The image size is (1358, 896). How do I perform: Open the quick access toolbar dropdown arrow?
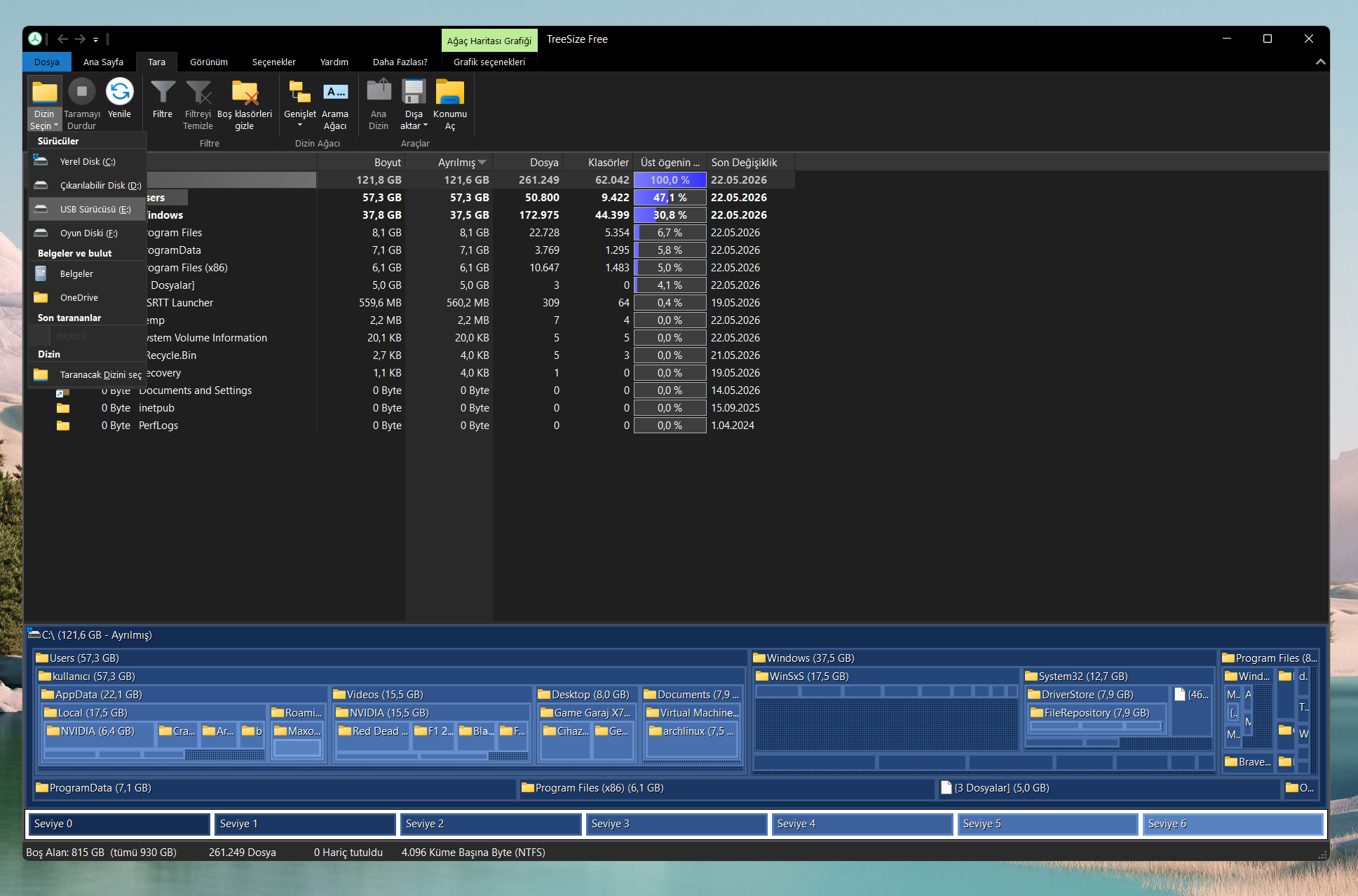(x=96, y=40)
